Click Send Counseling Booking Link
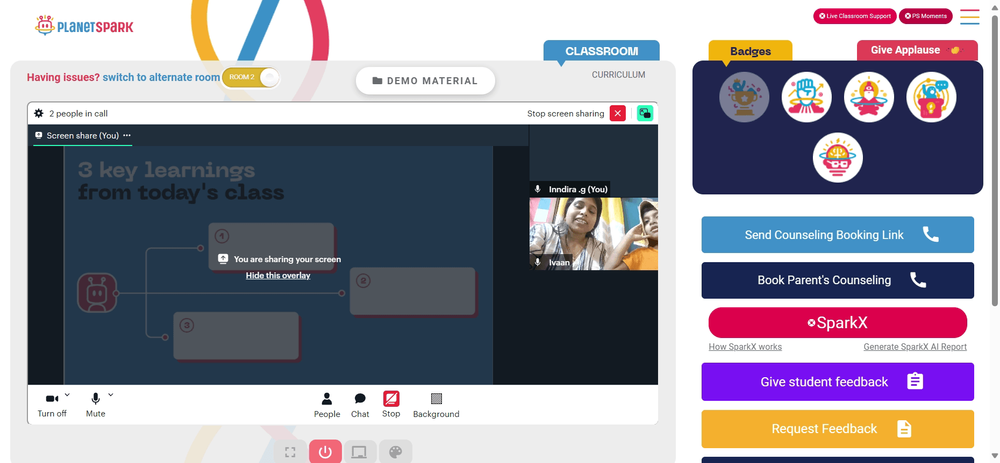 837,235
